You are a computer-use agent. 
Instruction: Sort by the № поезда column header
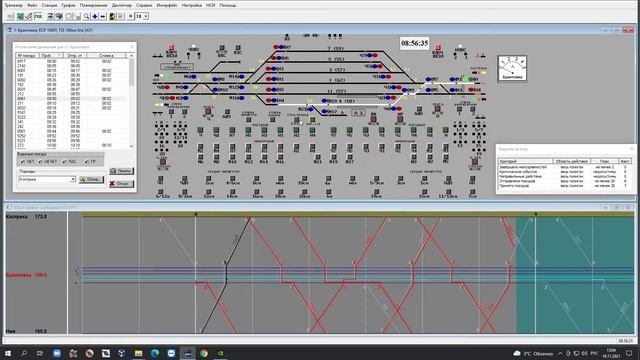tap(27, 56)
